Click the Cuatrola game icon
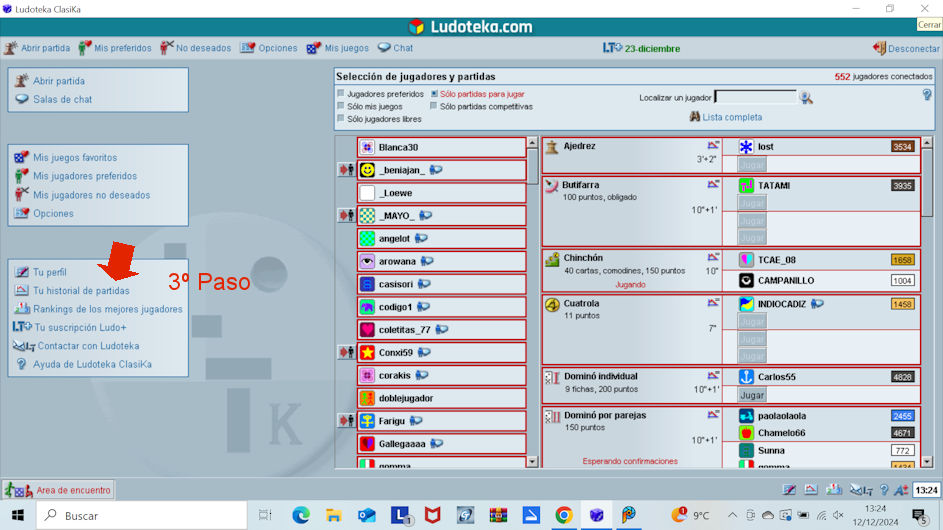The height and width of the screenshot is (530, 943). 551,304
